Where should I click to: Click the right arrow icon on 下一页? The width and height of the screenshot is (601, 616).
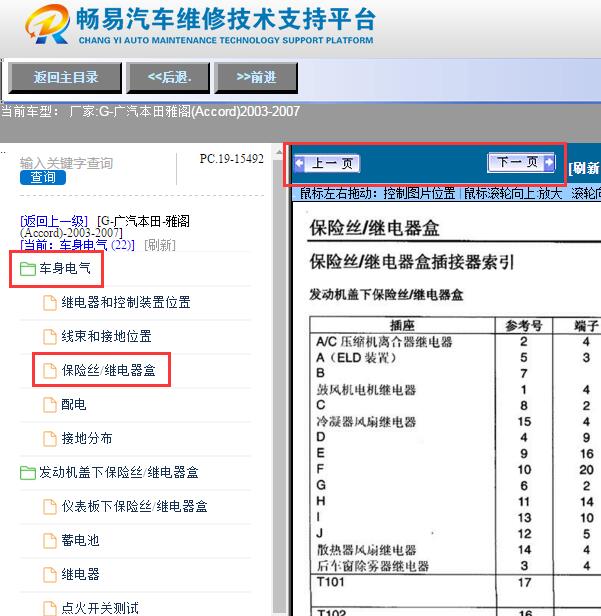[549, 162]
